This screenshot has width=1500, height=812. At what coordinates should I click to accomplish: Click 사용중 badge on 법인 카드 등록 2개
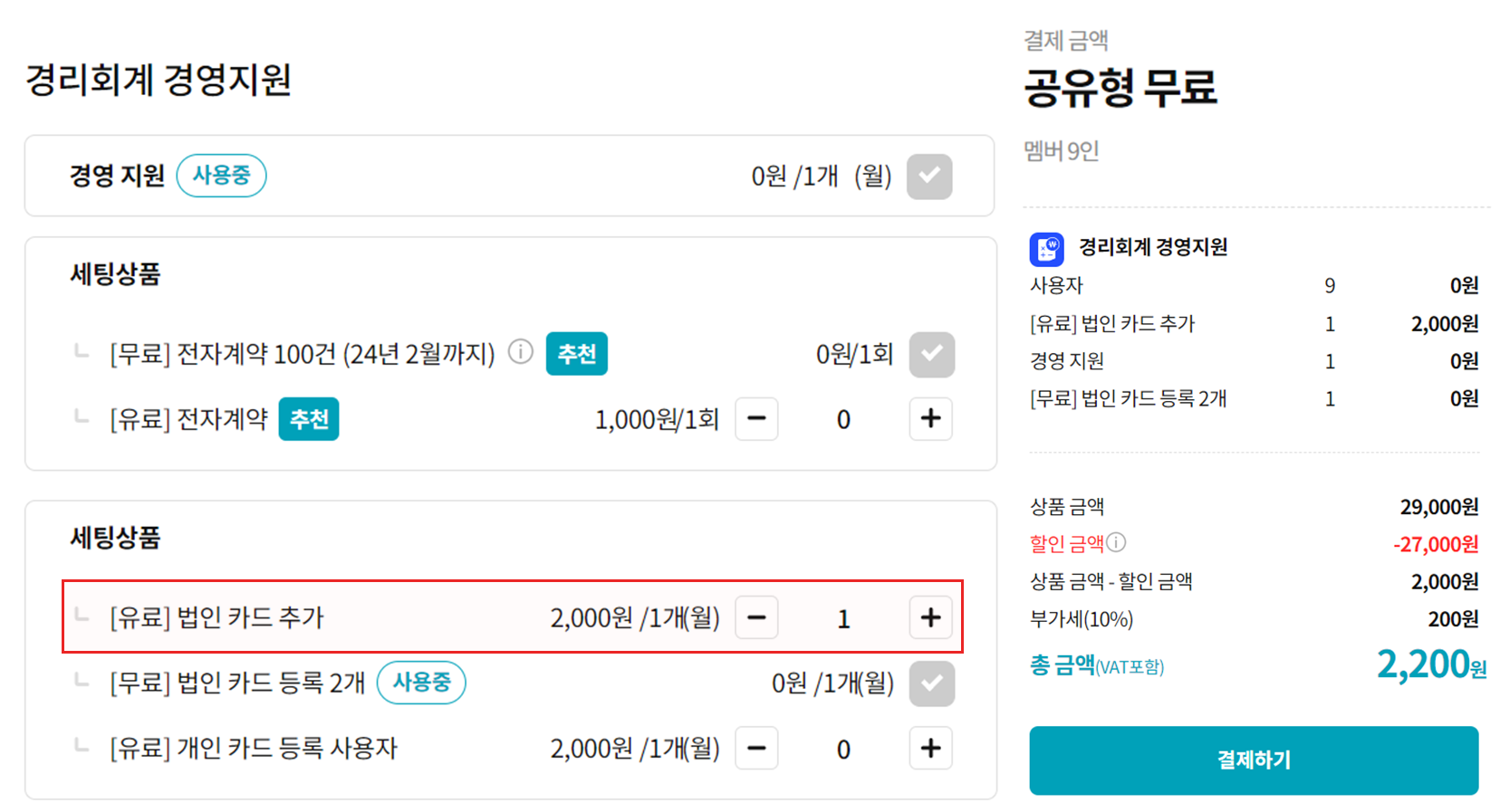click(421, 683)
